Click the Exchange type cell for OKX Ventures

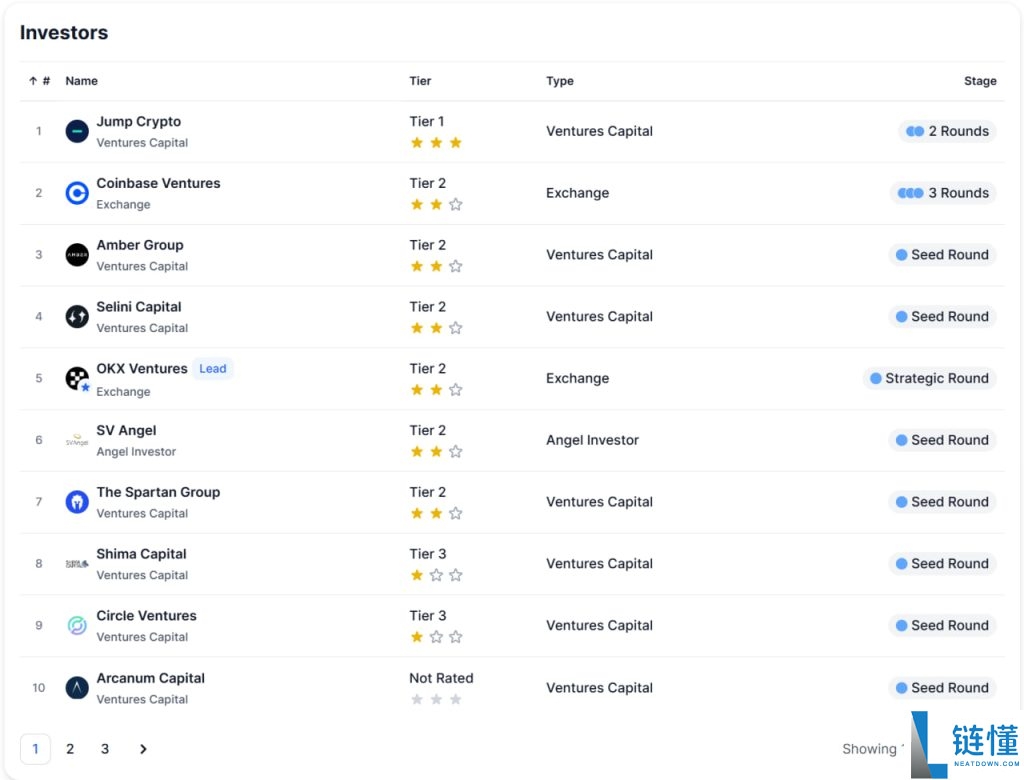pos(577,378)
